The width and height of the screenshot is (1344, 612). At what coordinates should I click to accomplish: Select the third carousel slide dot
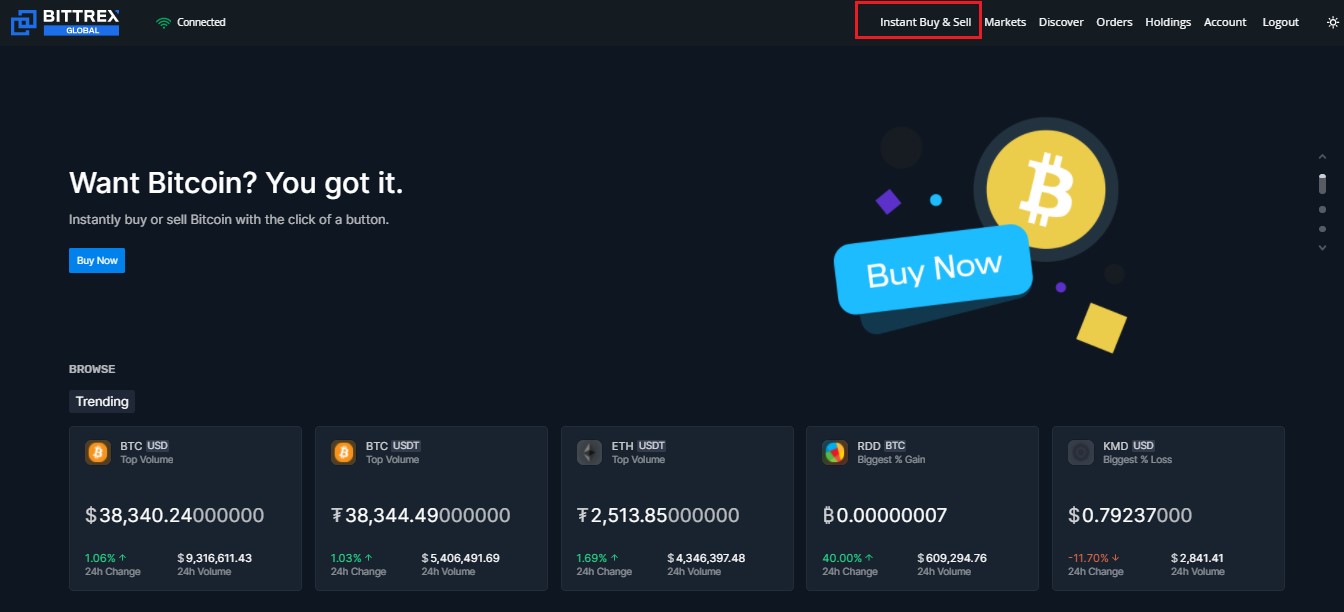pos(1322,229)
